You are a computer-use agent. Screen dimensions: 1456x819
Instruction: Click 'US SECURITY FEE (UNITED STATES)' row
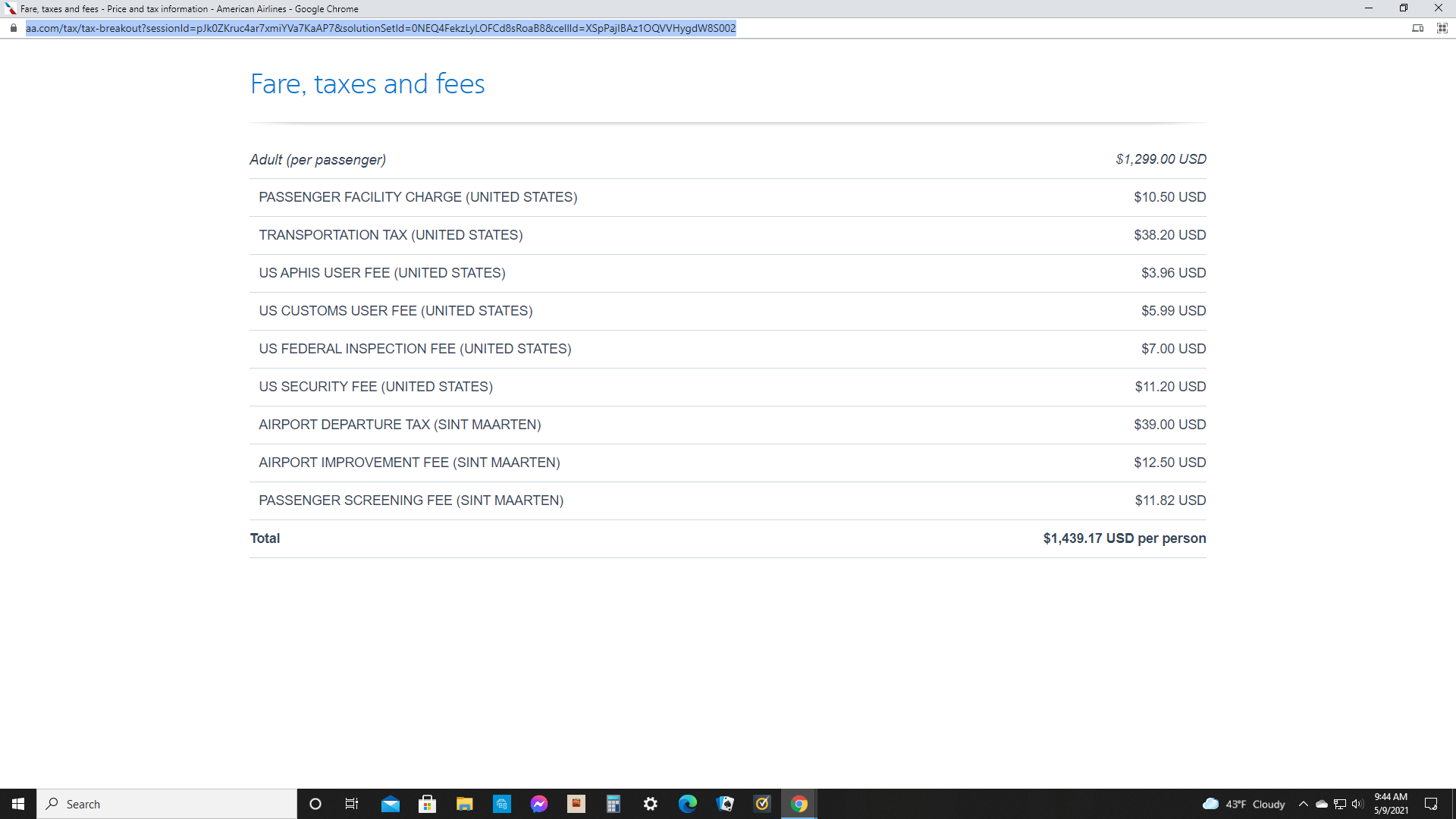tap(728, 387)
